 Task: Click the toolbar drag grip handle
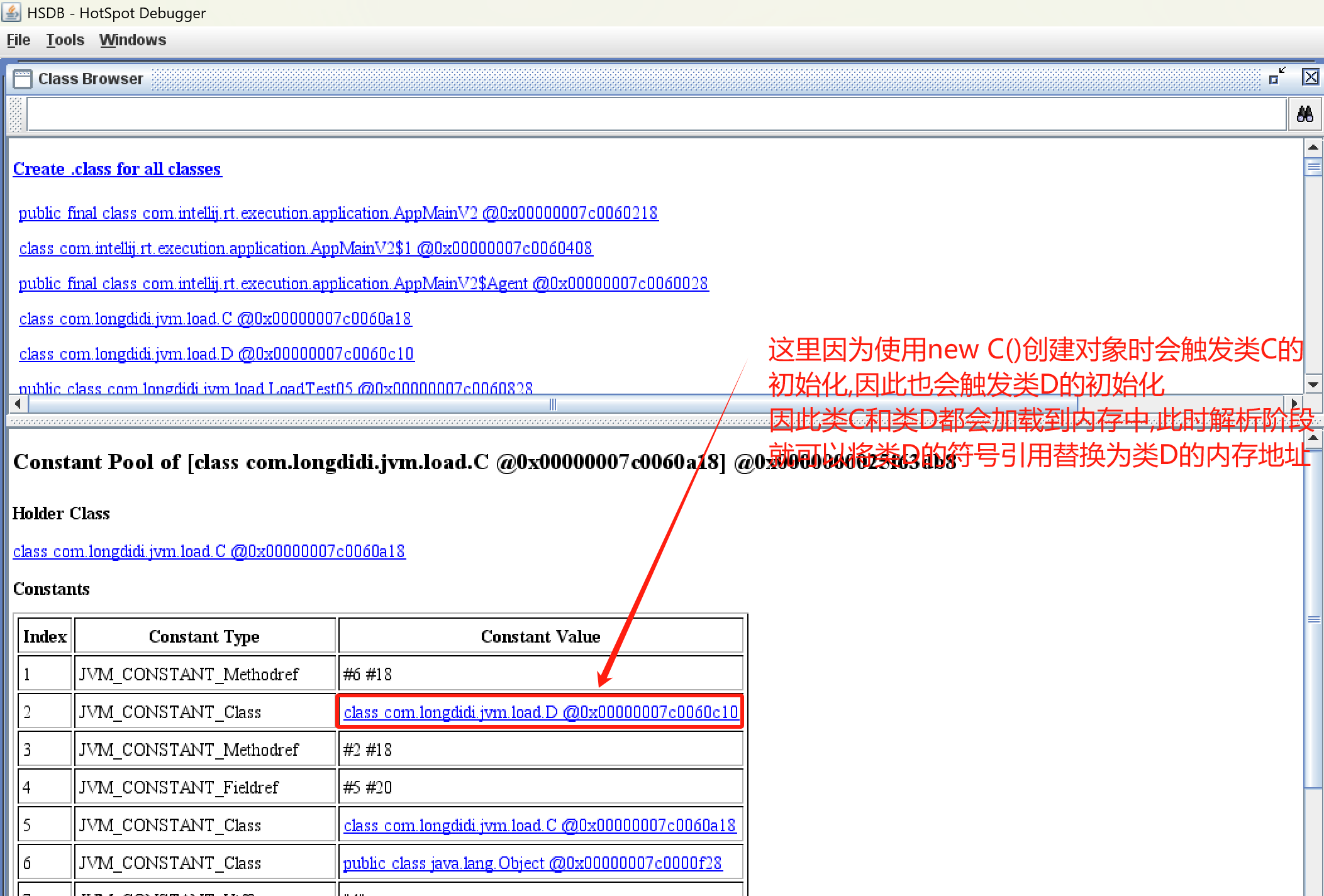coord(16,114)
